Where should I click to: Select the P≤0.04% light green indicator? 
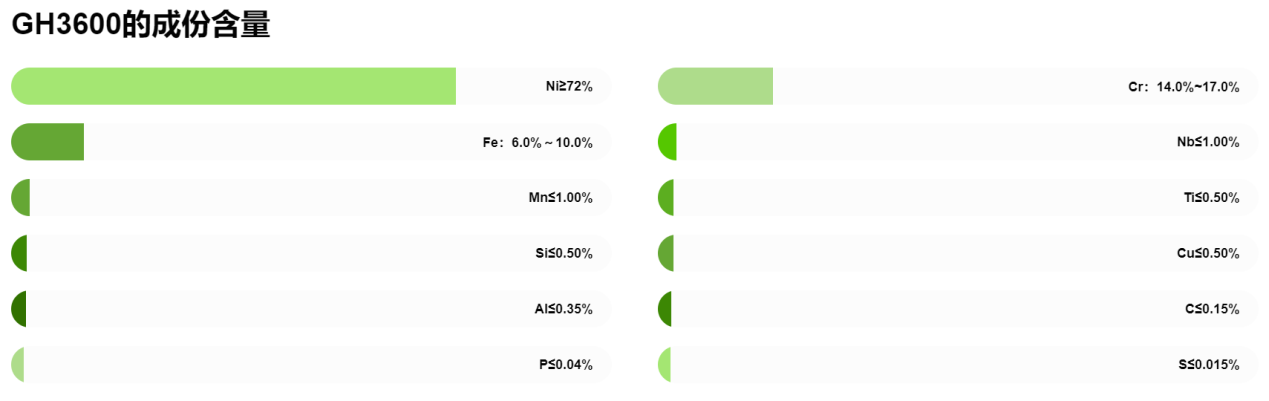pos(17,365)
